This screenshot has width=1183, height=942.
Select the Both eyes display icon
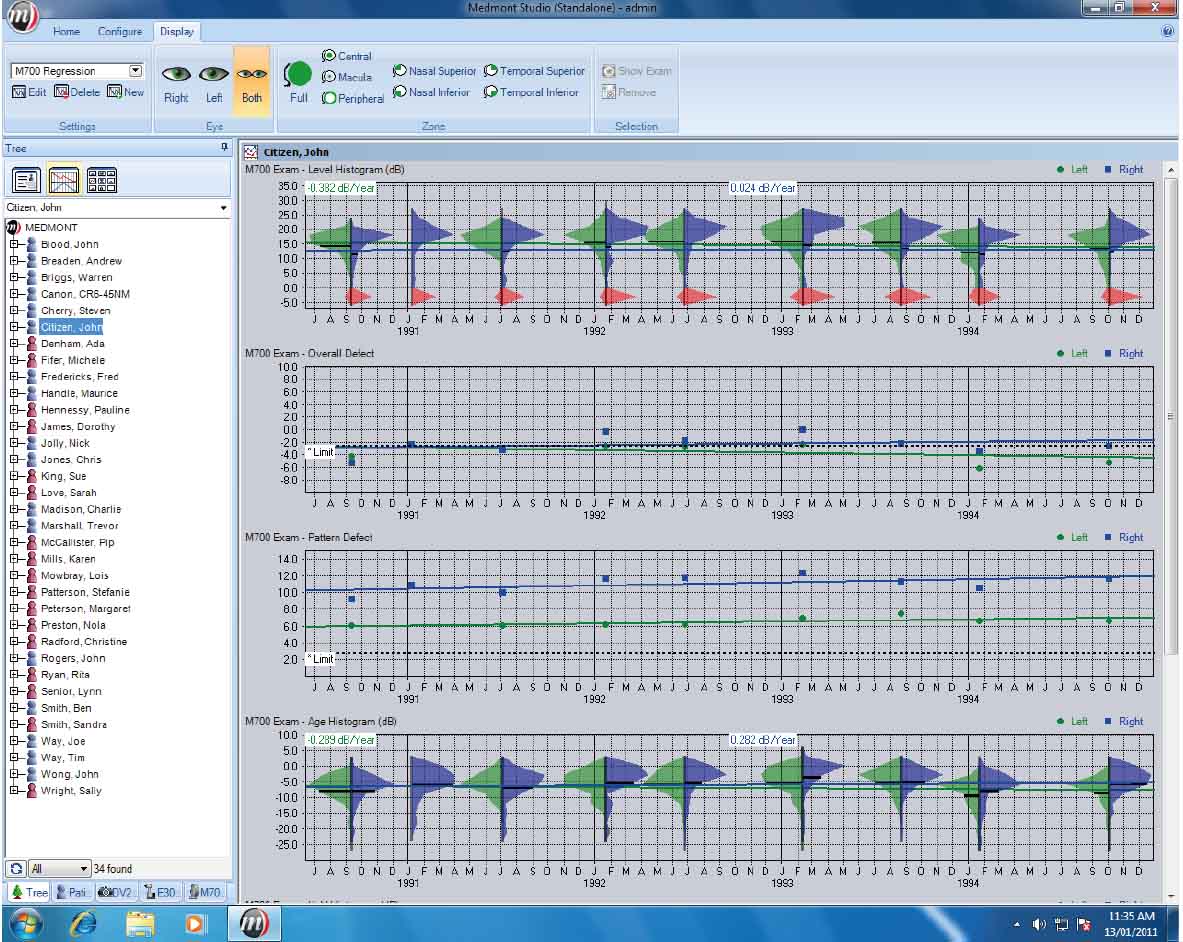coord(252,74)
